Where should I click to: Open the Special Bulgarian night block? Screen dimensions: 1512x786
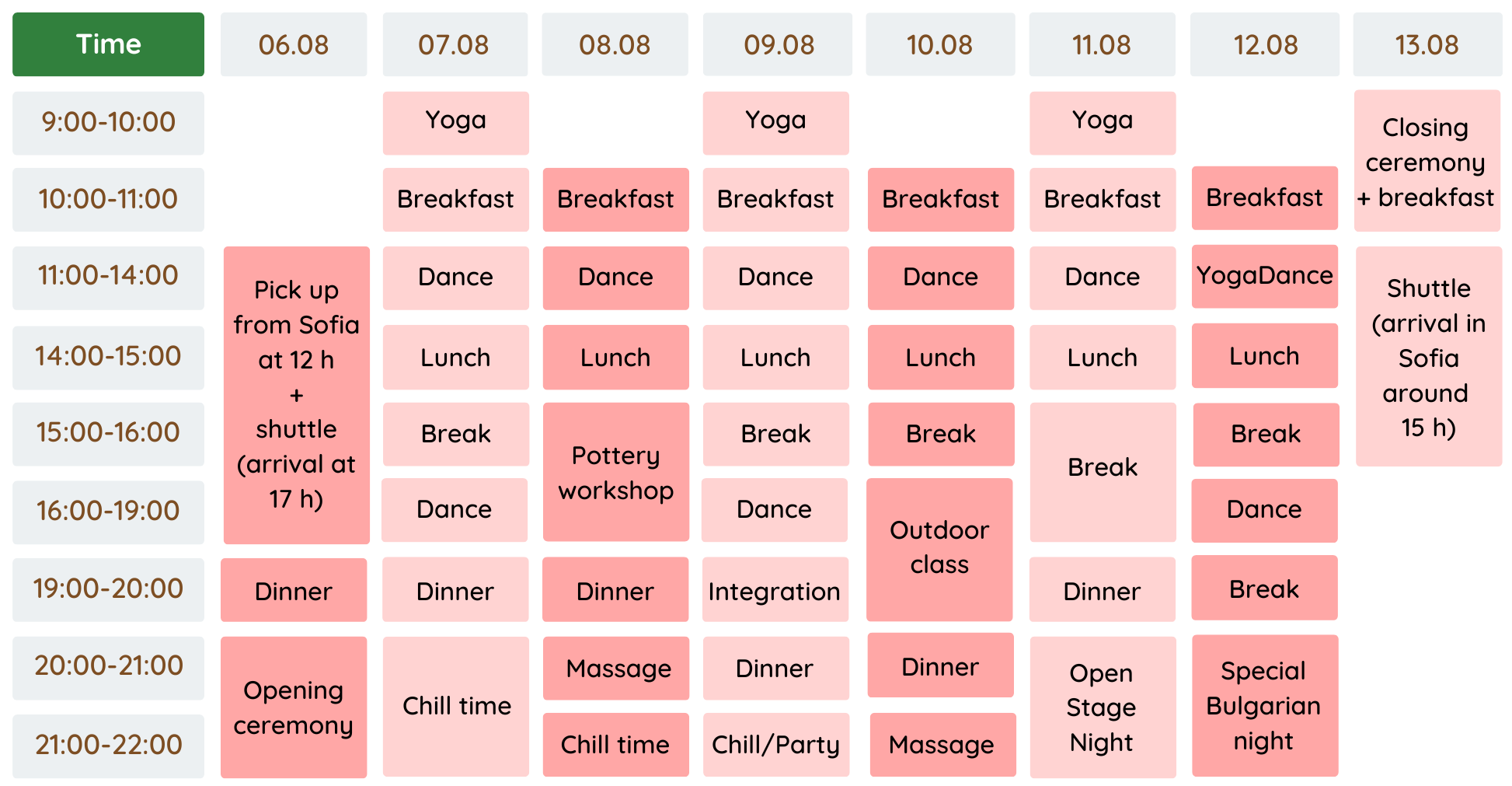pyautogui.click(x=1265, y=706)
